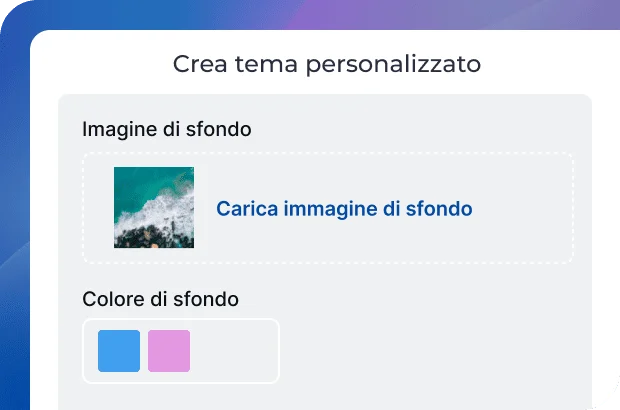Click the "Carica immagine di sfondo" link
Image resolution: width=620 pixels, height=410 pixels.
tap(344, 209)
